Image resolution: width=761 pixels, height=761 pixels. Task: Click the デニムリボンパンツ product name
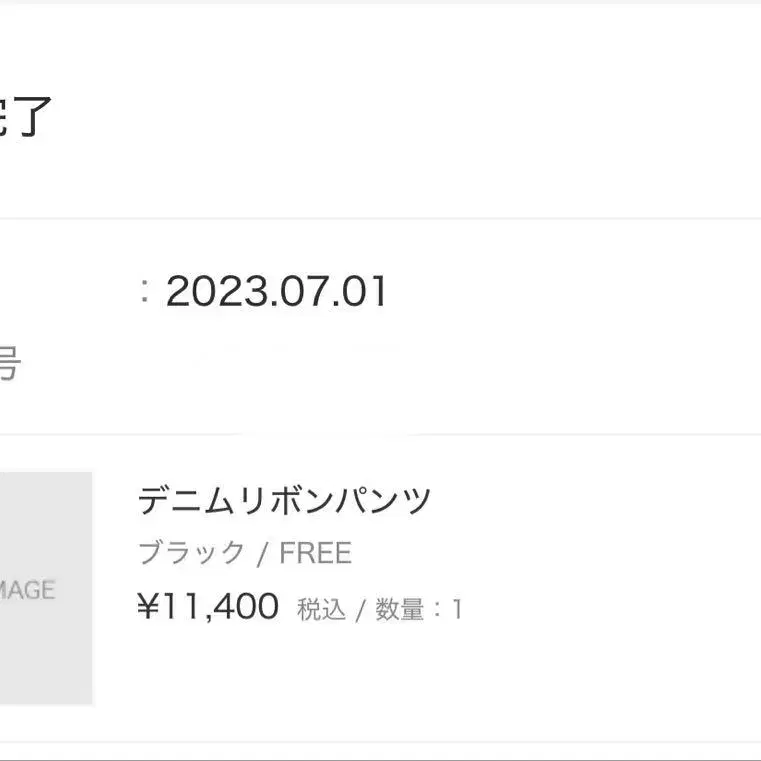point(284,500)
